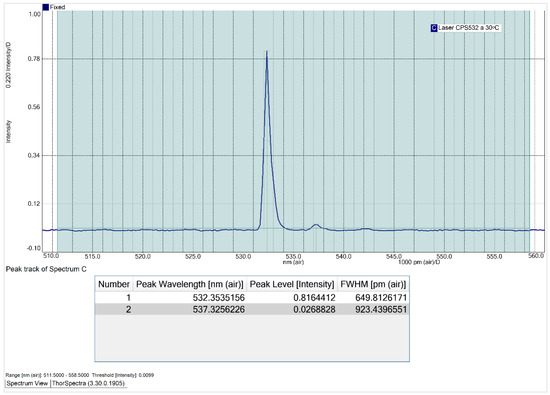This screenshot has width=550, height=395.
Task: Click the y-axis tick label 0.78
Action: coord(34,59)
